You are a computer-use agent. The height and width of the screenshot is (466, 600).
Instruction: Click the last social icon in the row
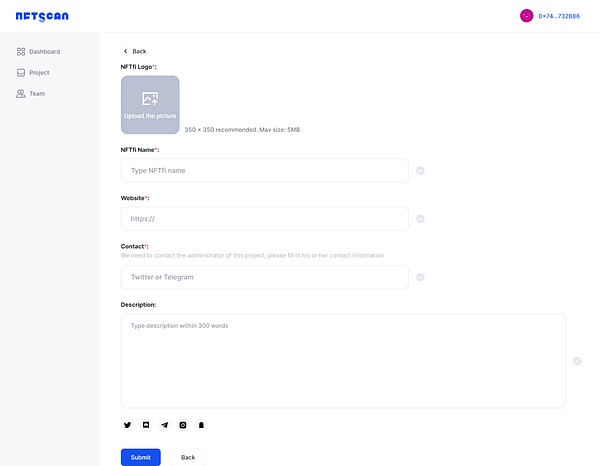(201, 425)
